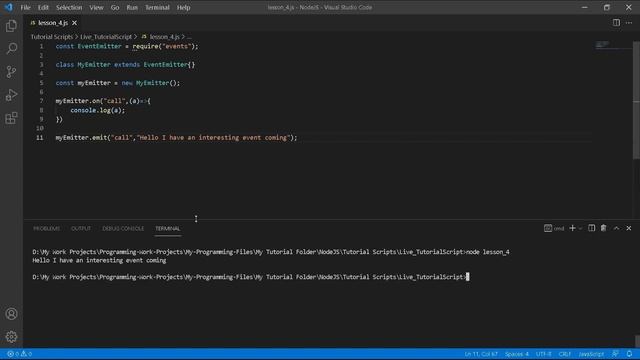Change encoding via UTF-8 indicator

[543, 354]
